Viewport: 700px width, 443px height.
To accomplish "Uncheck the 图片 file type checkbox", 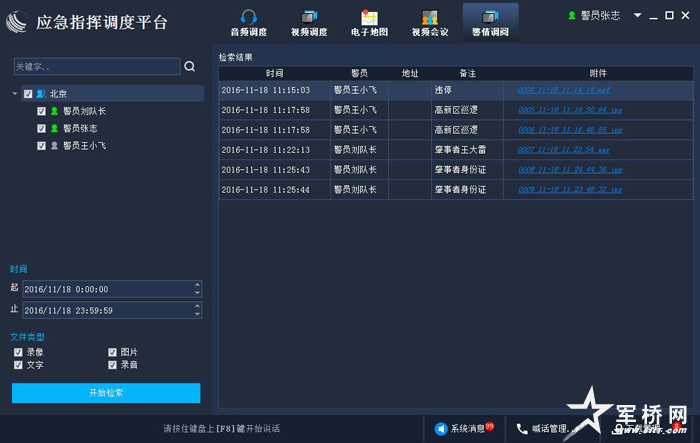I will (113, 352).
